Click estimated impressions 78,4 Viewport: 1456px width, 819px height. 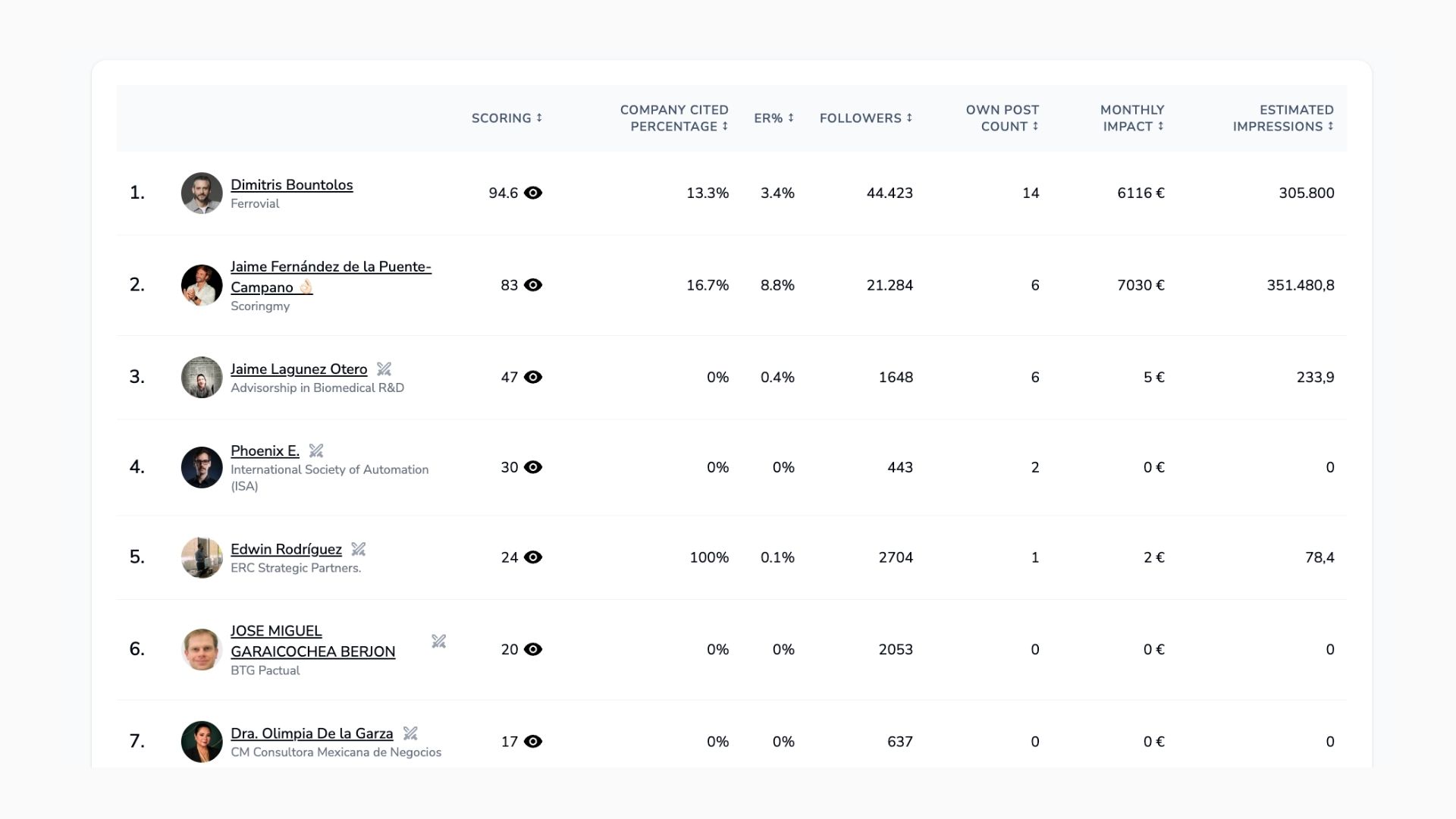(1319, 558)
